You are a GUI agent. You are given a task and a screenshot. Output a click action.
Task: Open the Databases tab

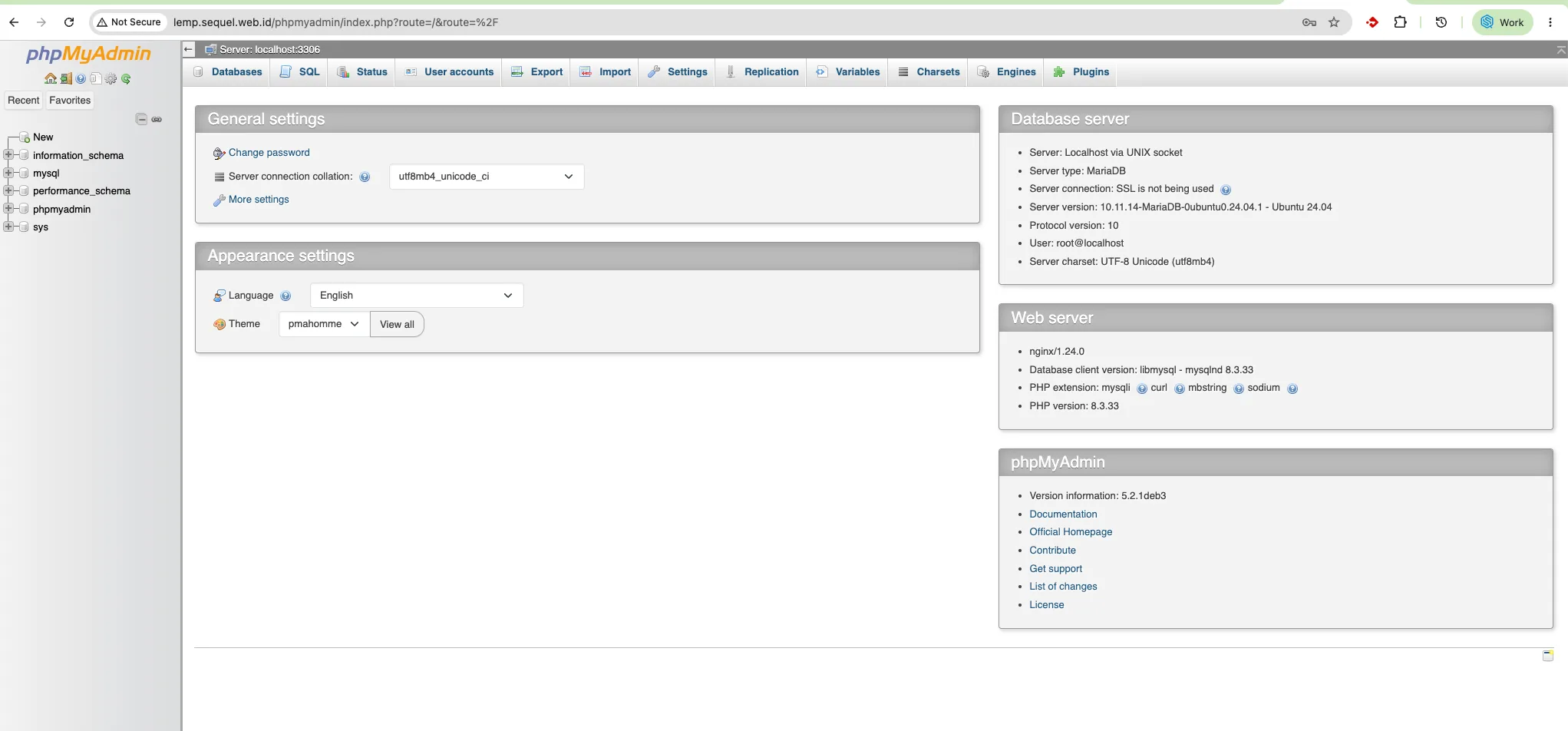point(227,72)
